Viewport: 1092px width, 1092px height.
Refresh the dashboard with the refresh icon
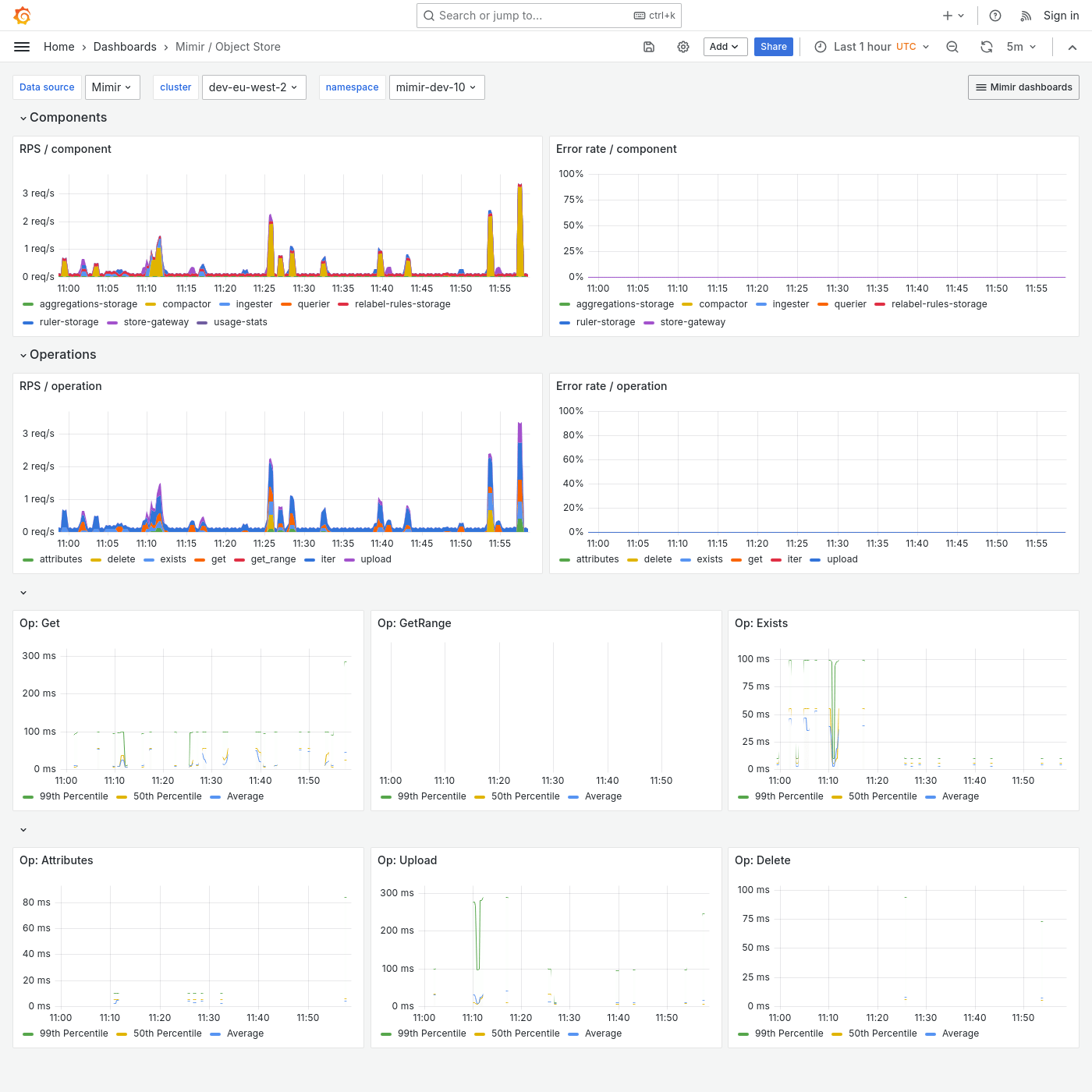[x=986, y=47]
